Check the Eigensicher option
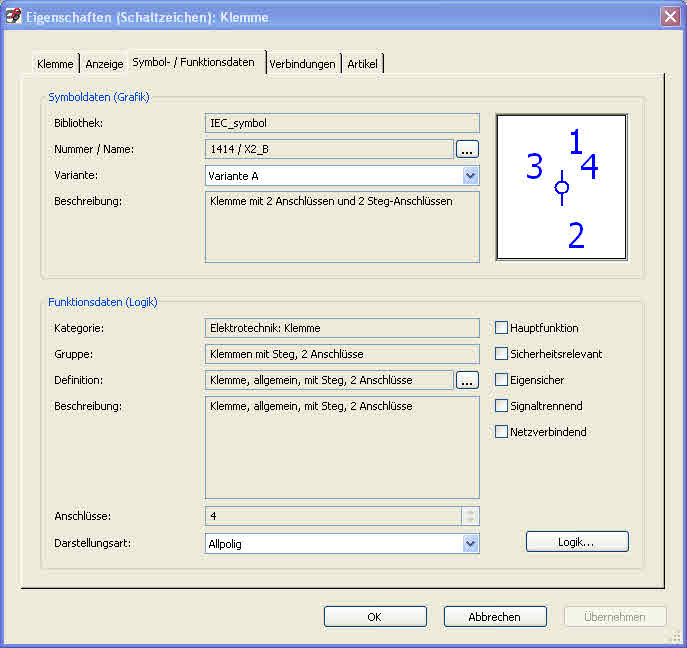This screenshot has width=687, height=648. tap(501, 379)
